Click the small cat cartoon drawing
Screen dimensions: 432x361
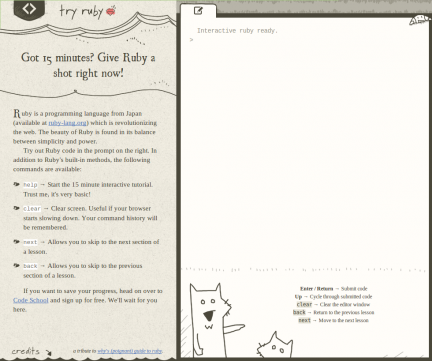(275, 346)
